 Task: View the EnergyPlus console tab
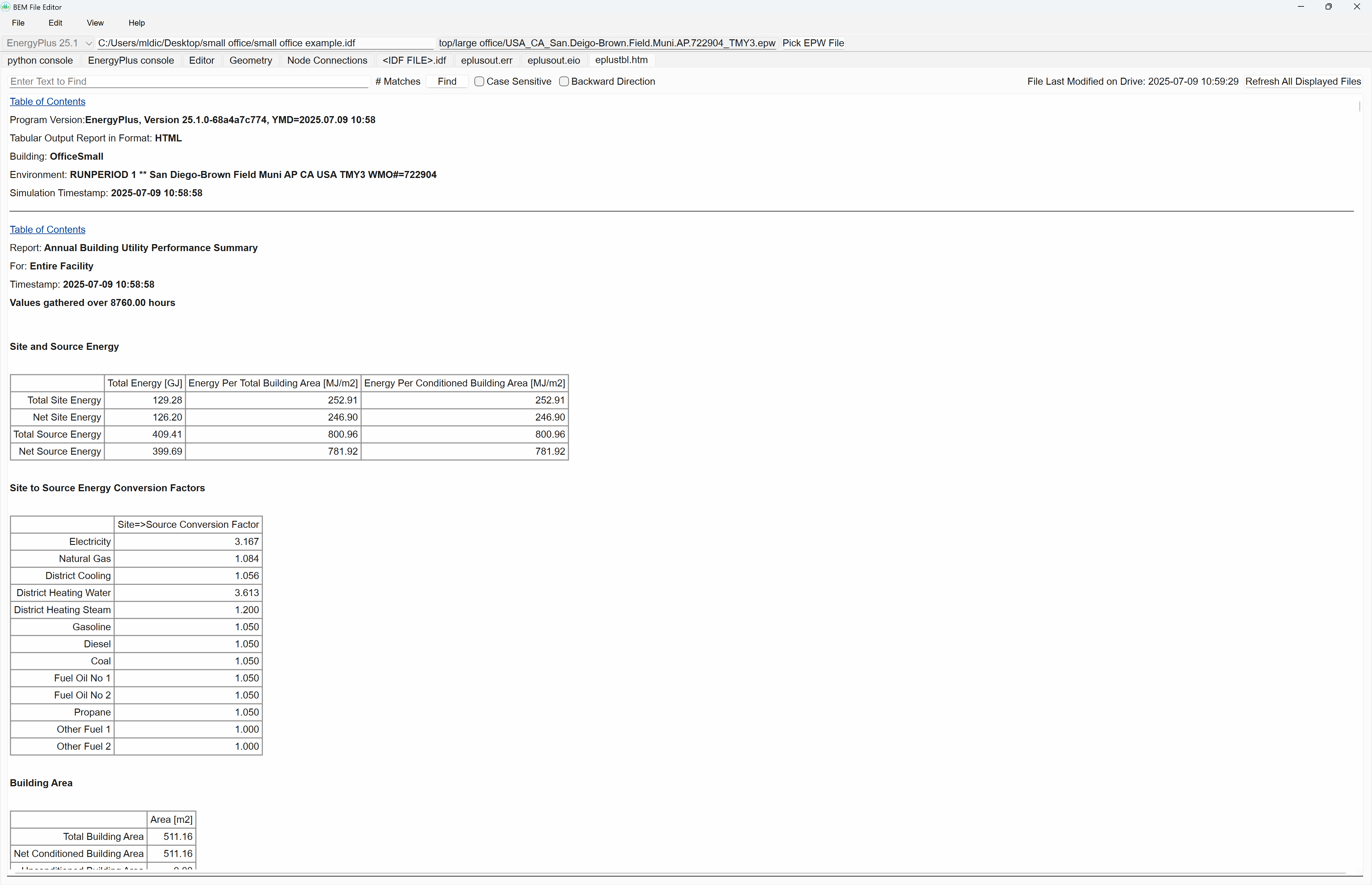[130, 60]
